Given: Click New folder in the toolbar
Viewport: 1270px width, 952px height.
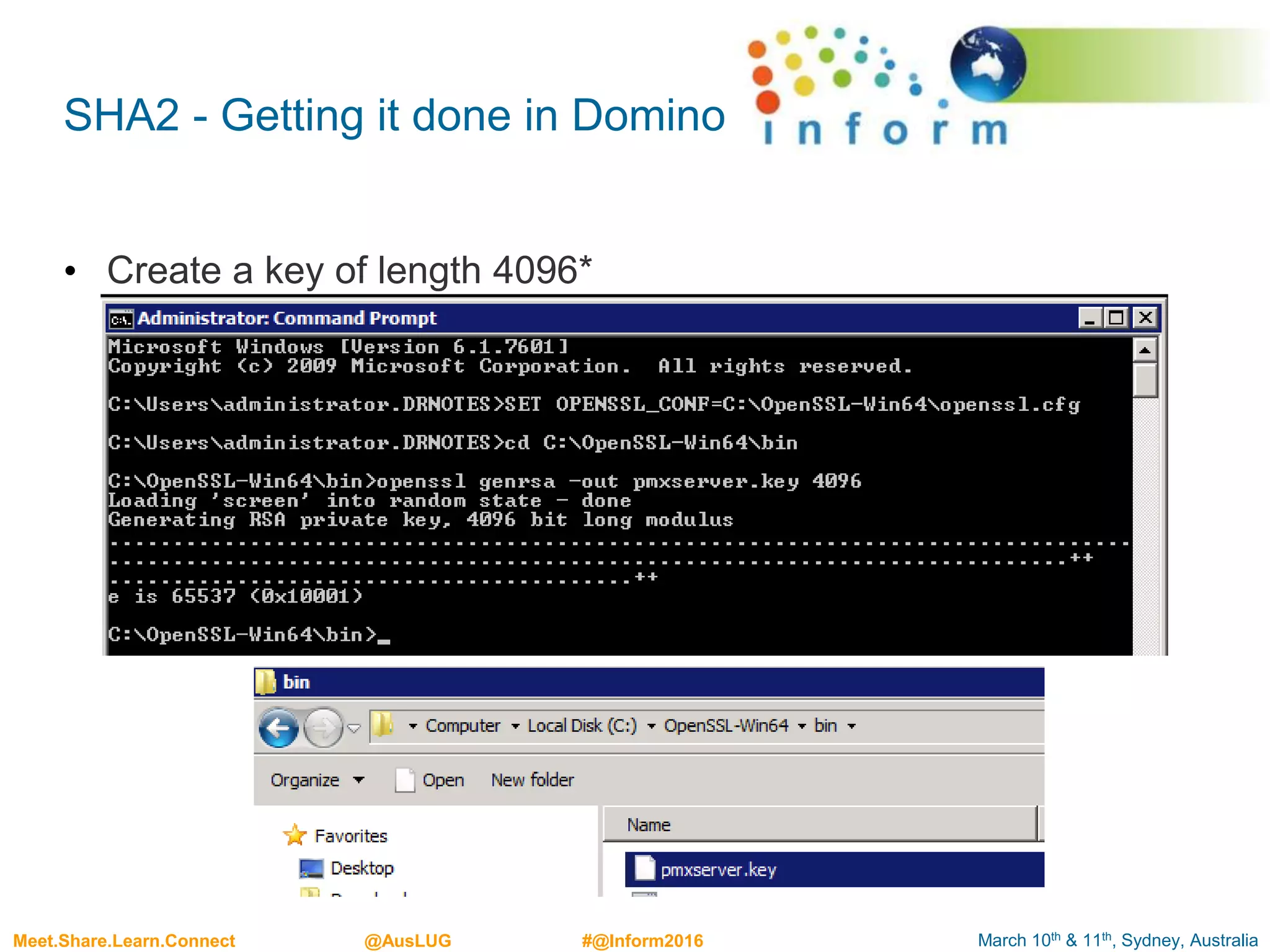Looking at the screenshot, I should pyautogui.click(x=532, y=780).
